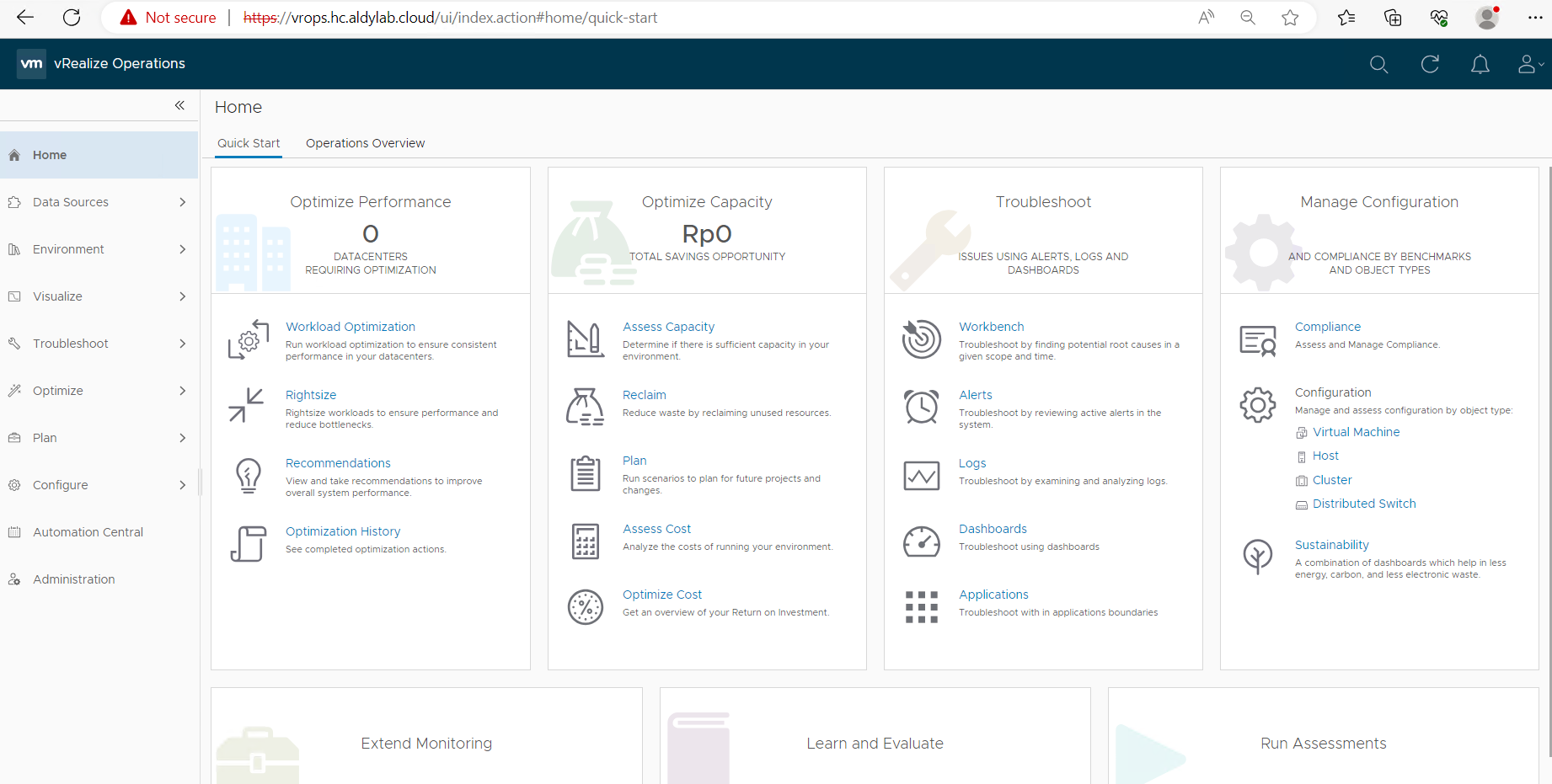Switch to the Operations Overview tab
Viewport: 1552px width, 784px height.
coord(365,143)
